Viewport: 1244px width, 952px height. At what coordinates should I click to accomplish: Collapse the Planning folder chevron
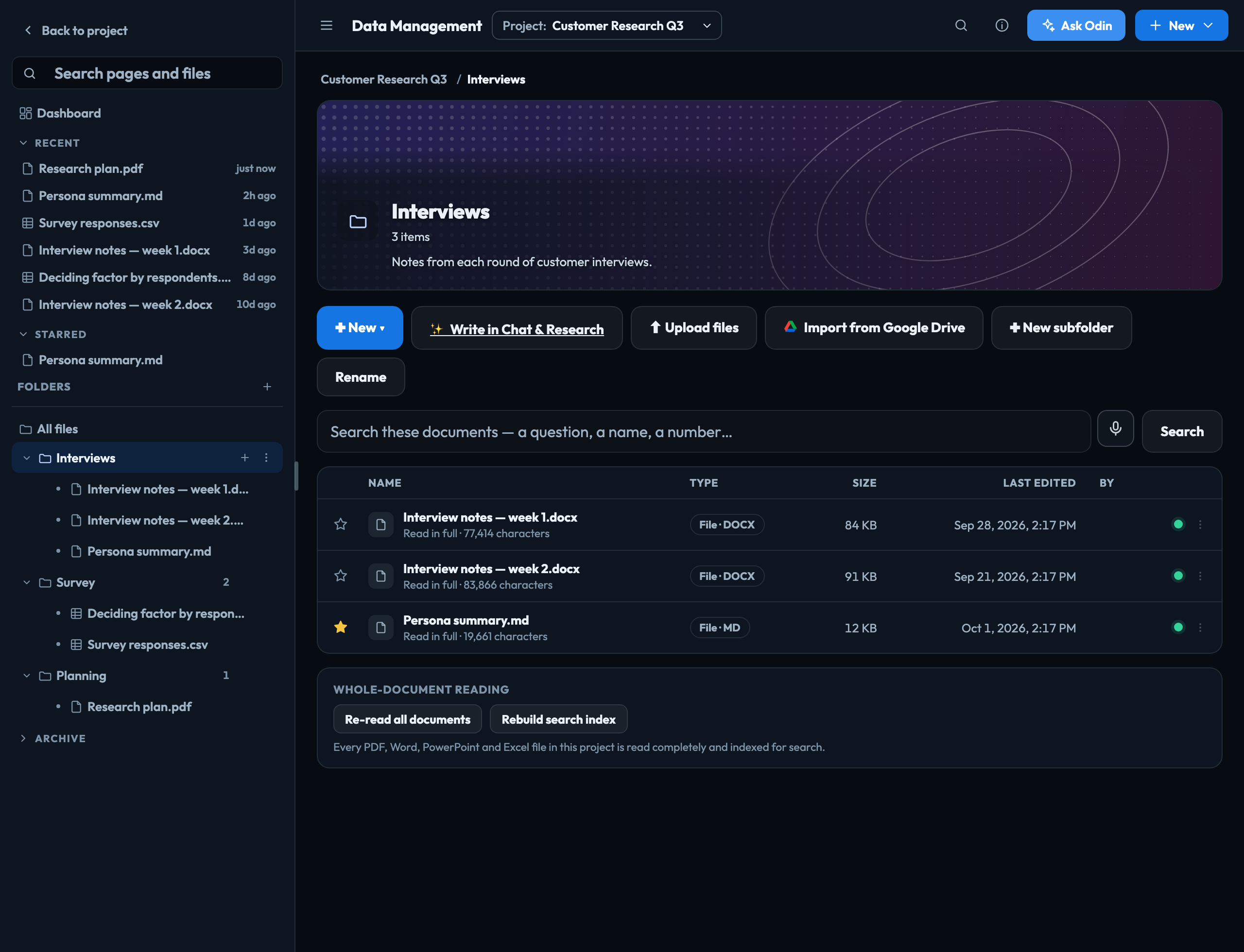coord(27,676)
